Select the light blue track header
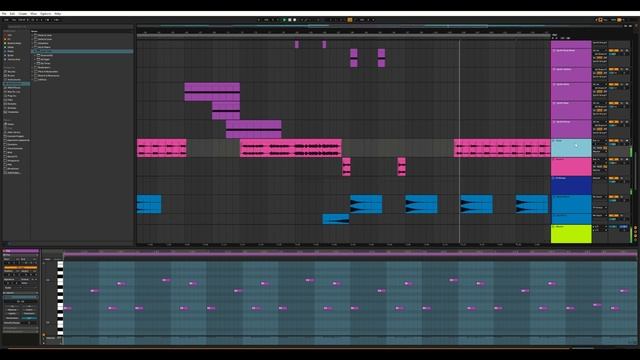640x360 pixels. (x=571, y=148)
